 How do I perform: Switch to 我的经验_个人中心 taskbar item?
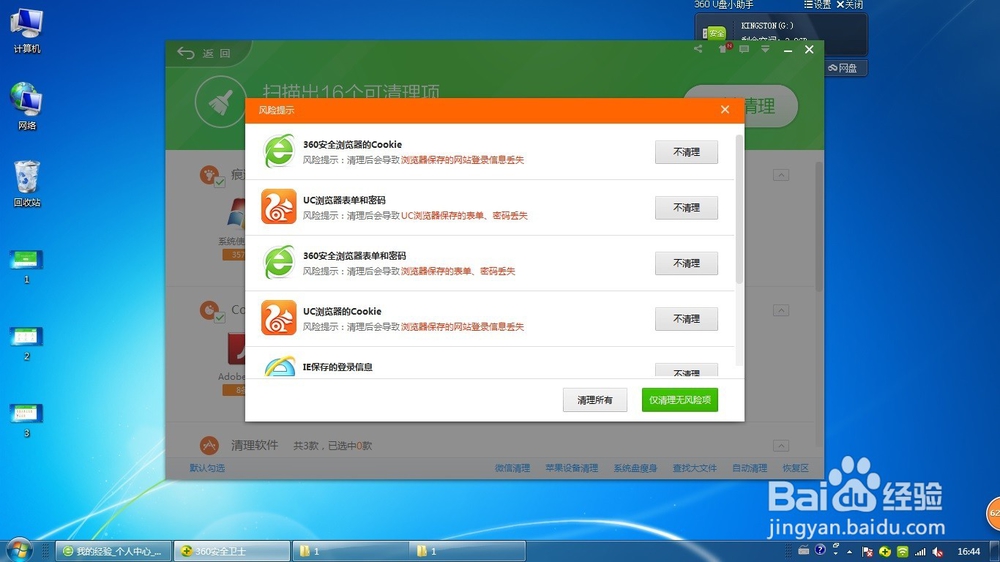coord(114,551)
